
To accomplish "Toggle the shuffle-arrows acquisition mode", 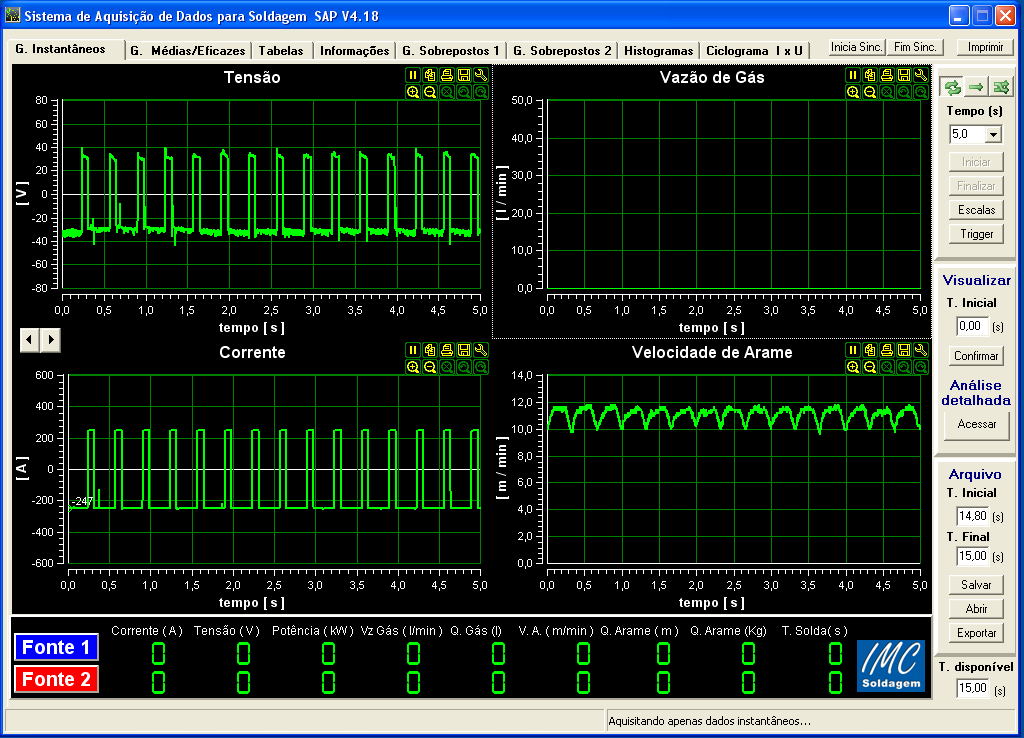I will 1001,88.
